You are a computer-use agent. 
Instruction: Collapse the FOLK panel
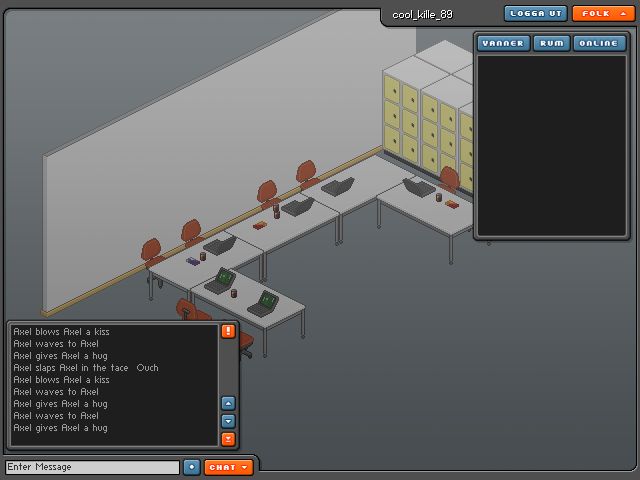603,13
